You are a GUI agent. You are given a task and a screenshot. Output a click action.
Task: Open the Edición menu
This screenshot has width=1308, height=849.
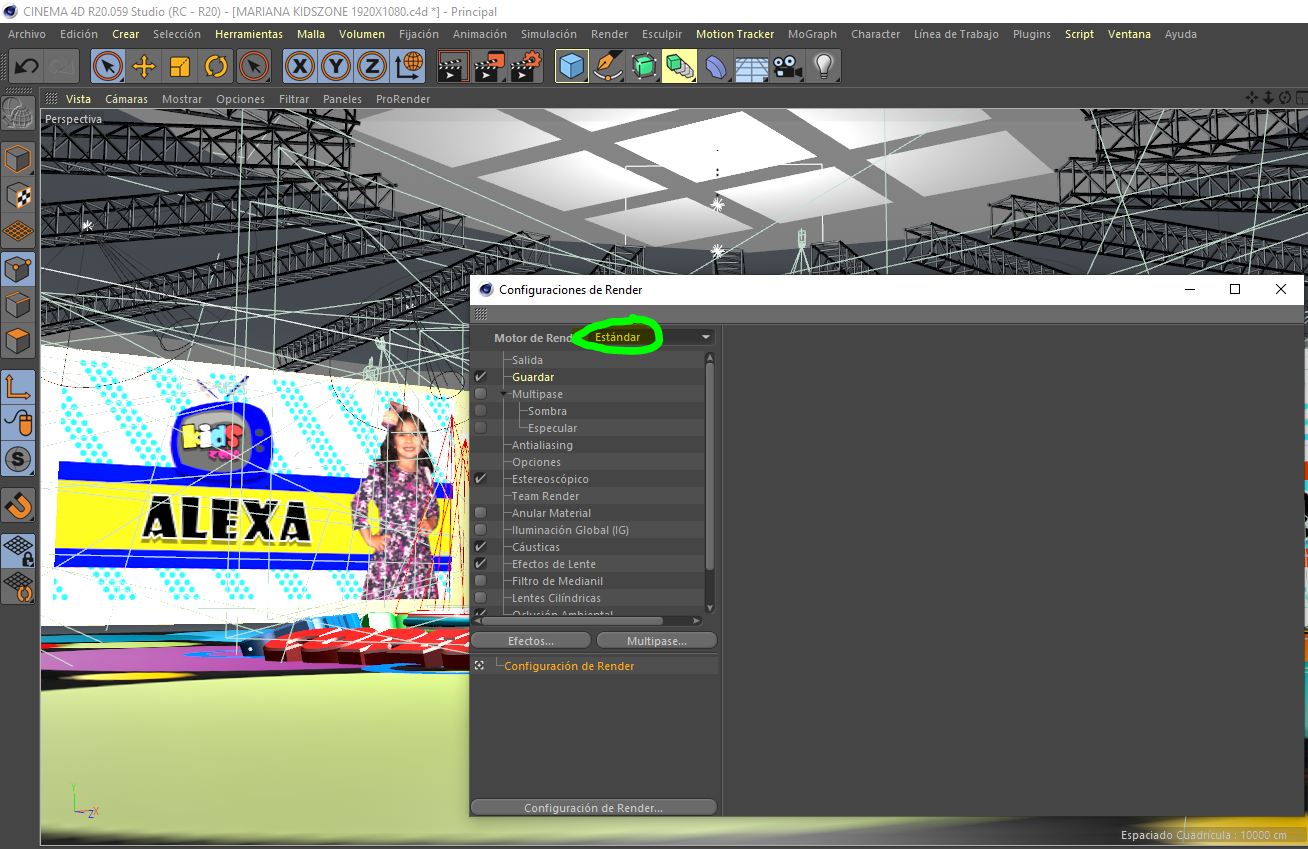tap(79, 34)
